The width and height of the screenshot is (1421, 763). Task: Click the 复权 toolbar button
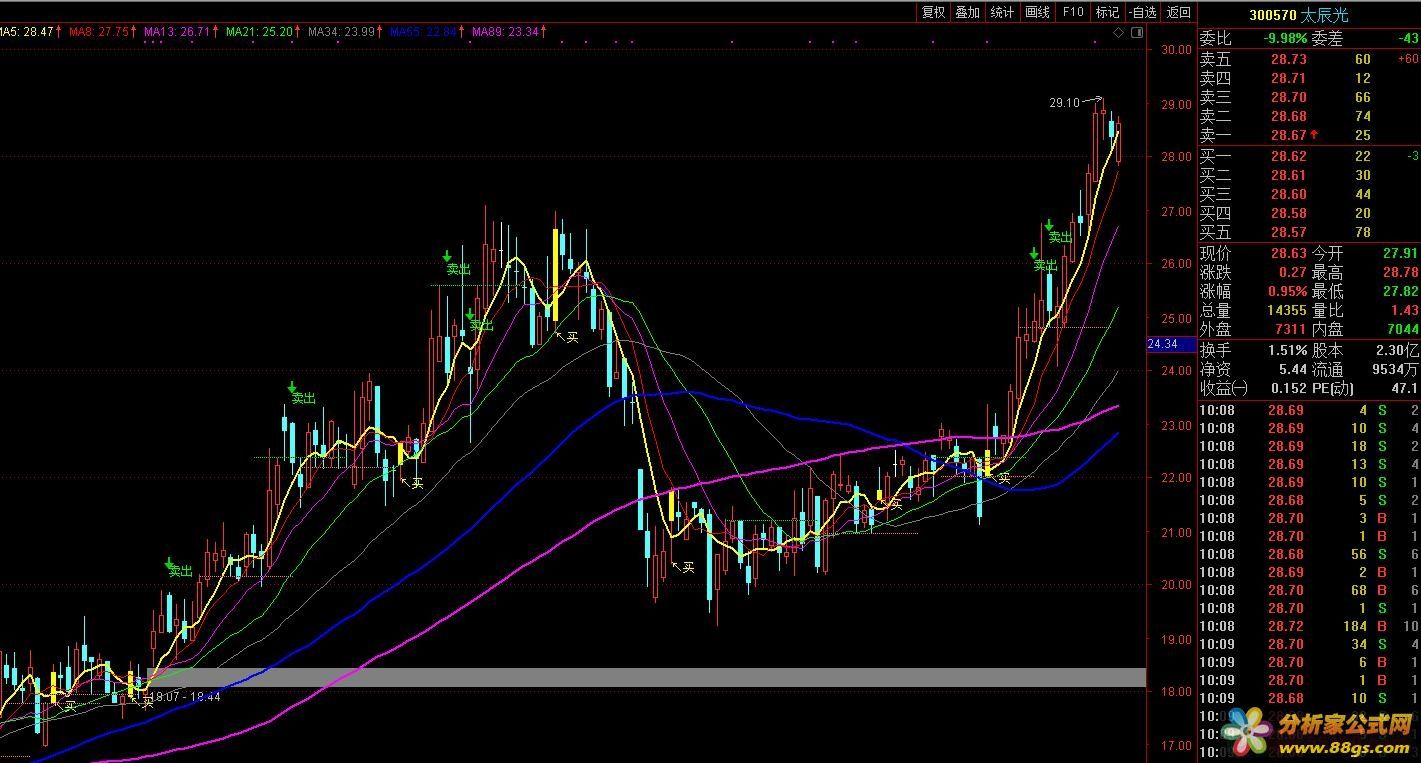(934, 12)
